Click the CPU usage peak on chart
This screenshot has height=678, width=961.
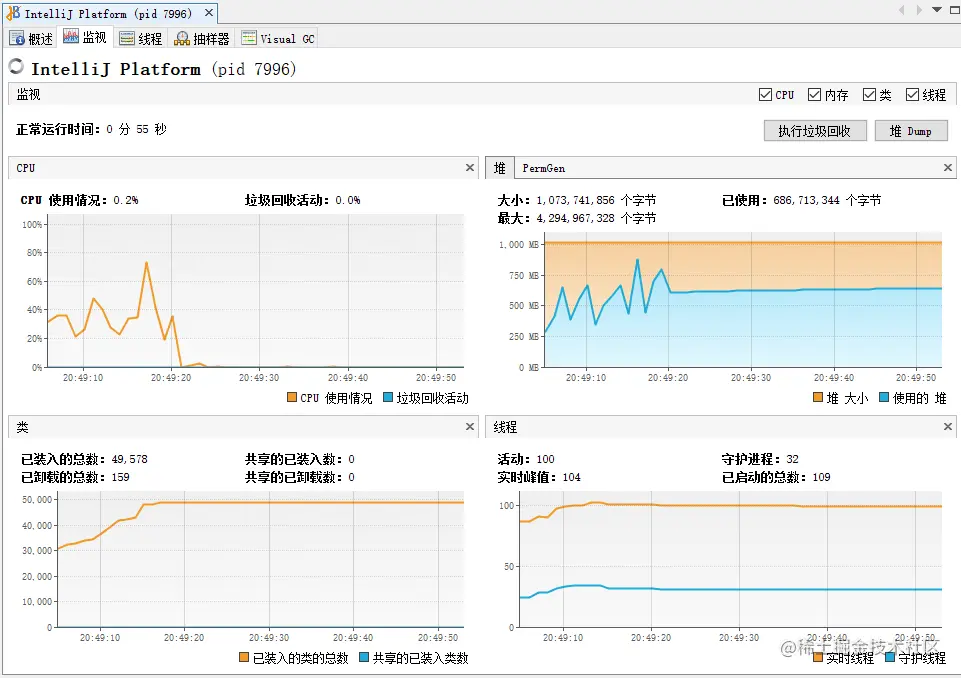(x=146, y=263)
